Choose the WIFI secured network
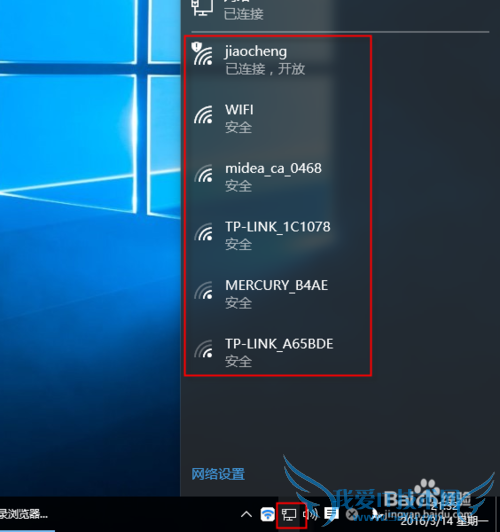Viewport: 500px width, 532px height. (x=340, y=118)
